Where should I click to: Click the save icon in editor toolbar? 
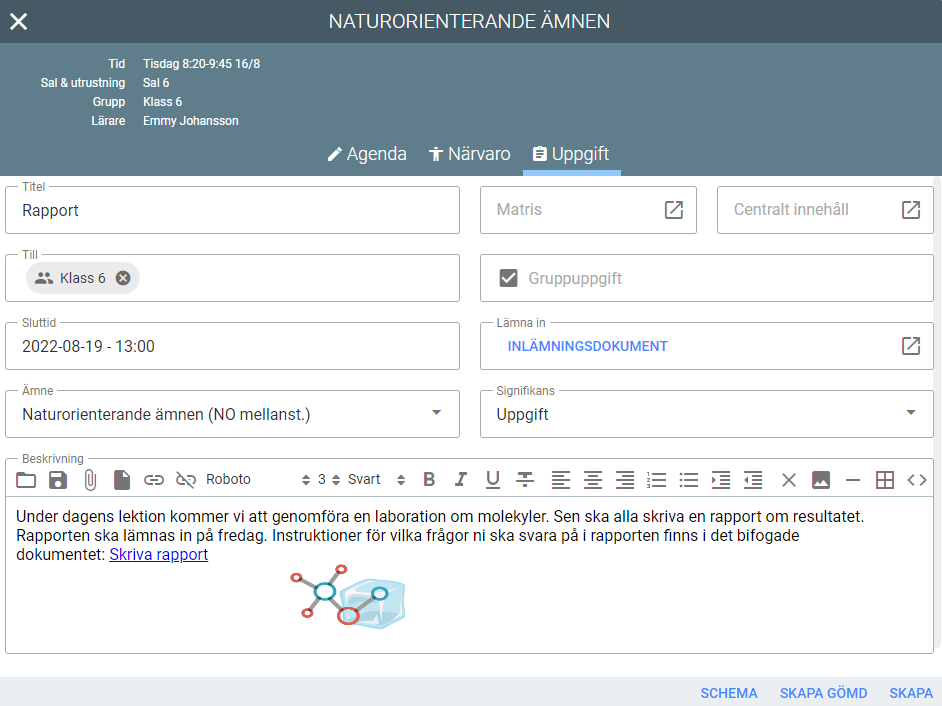pos(58,480)
